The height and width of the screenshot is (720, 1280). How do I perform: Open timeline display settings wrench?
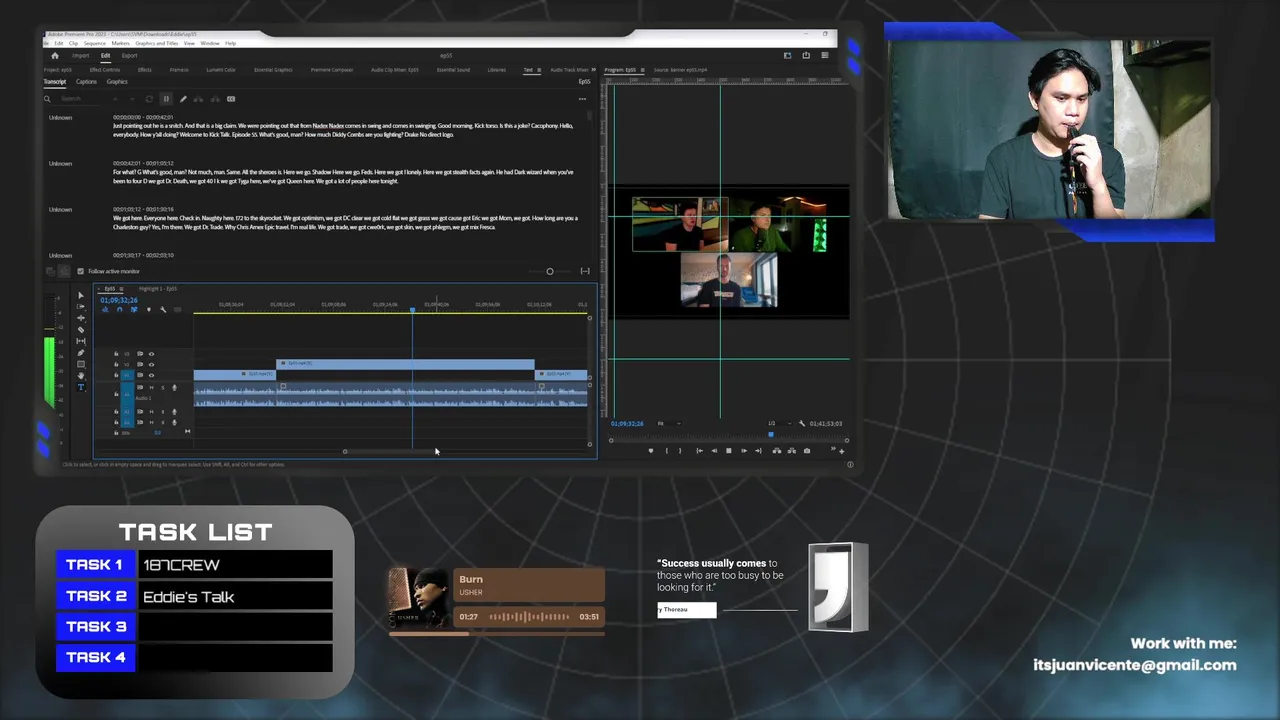pos(163,309)
